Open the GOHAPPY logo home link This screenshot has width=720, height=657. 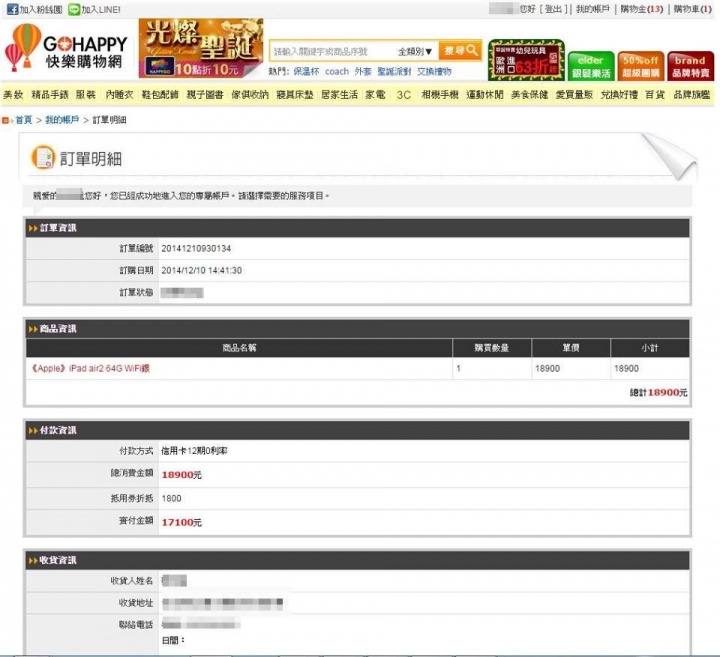coord(66,48)
